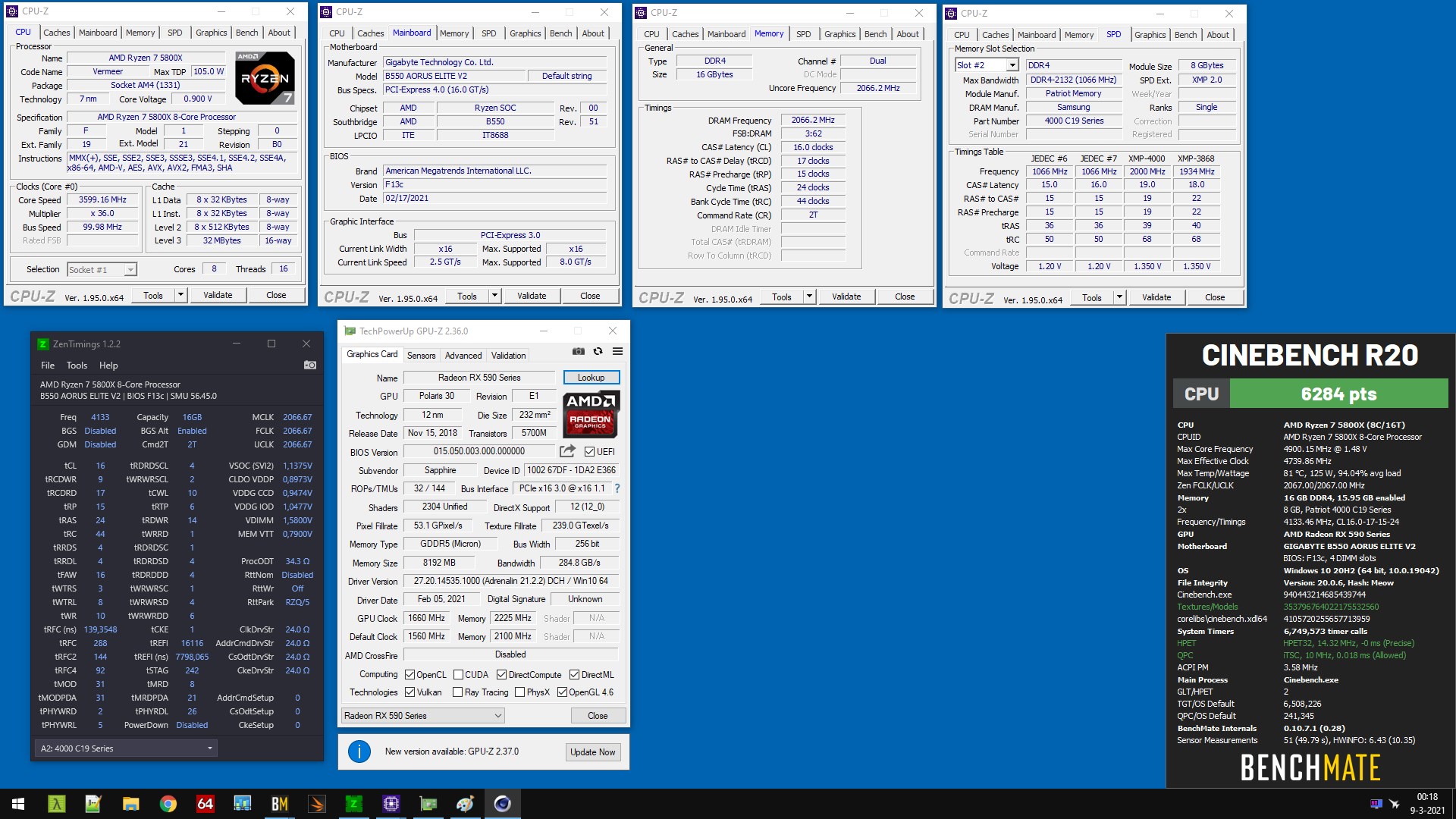Toggle the OpenCL checkbox
This screenshot has width=1456, height=819.
coord(409,675)
